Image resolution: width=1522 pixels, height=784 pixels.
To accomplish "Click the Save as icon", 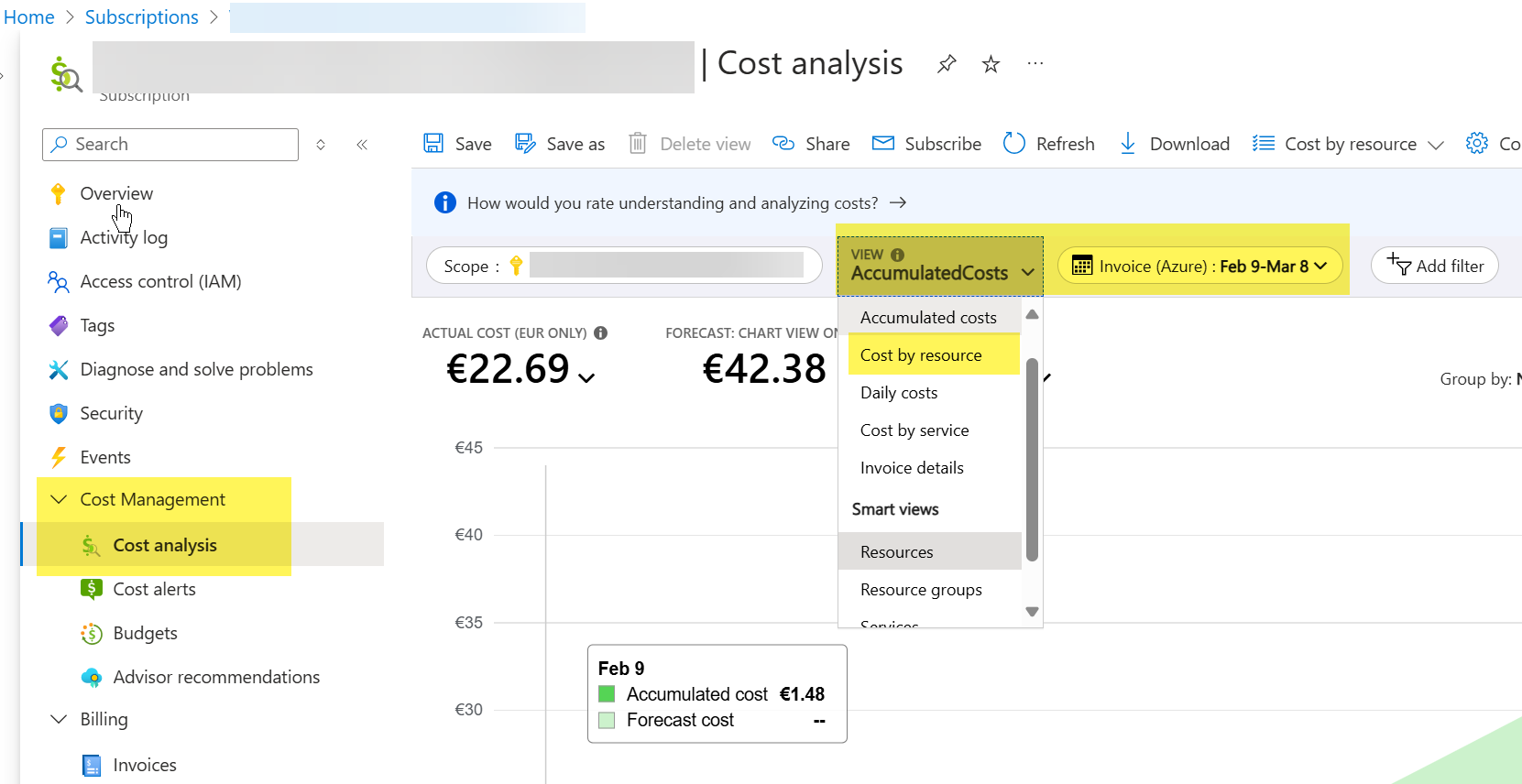I will pyautogui.click(x=525, y=143).
